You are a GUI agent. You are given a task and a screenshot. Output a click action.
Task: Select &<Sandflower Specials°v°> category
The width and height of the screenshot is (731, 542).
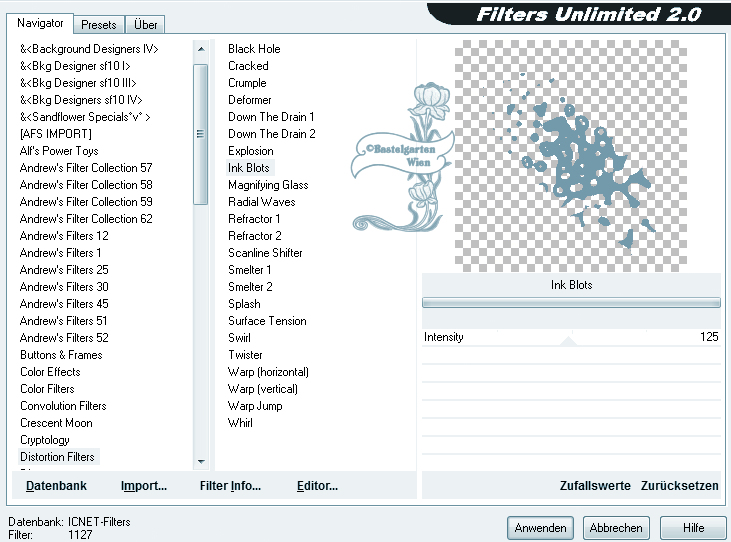point(85,117)
